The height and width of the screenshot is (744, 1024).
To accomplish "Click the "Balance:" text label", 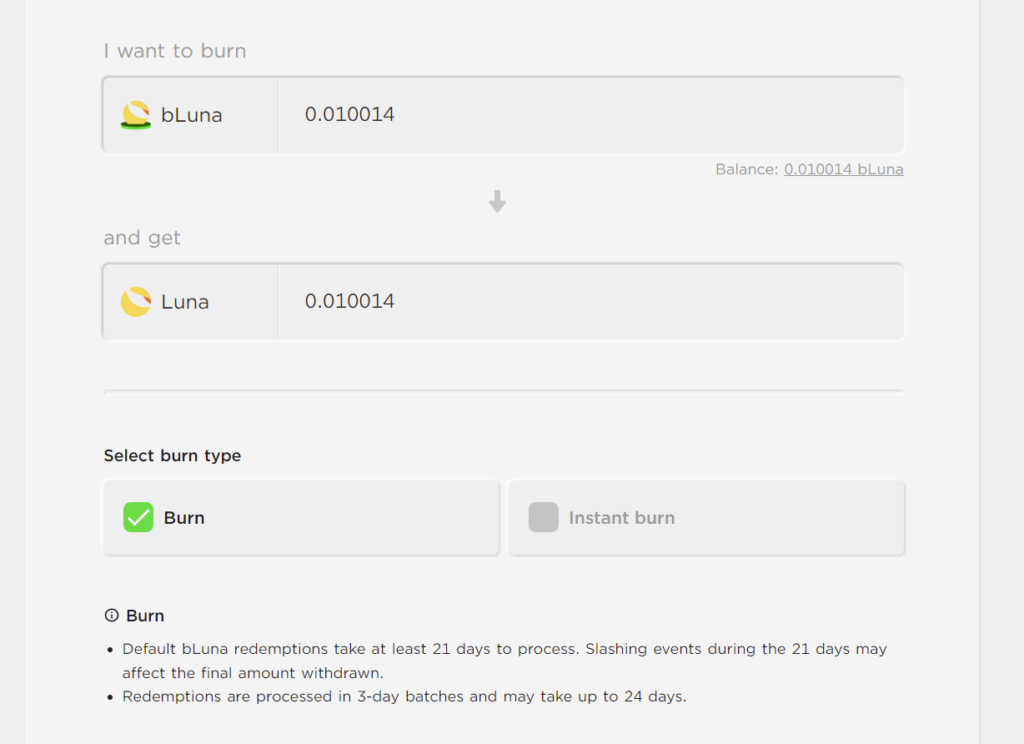I will coord(746,170).
